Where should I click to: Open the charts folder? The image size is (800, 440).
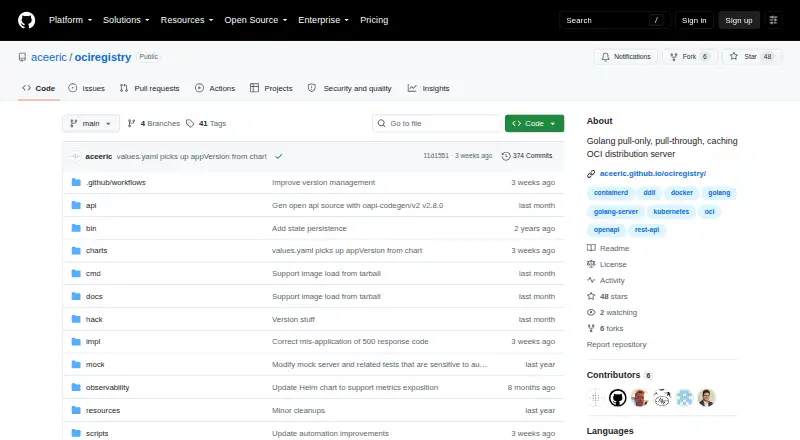point(96,250)
